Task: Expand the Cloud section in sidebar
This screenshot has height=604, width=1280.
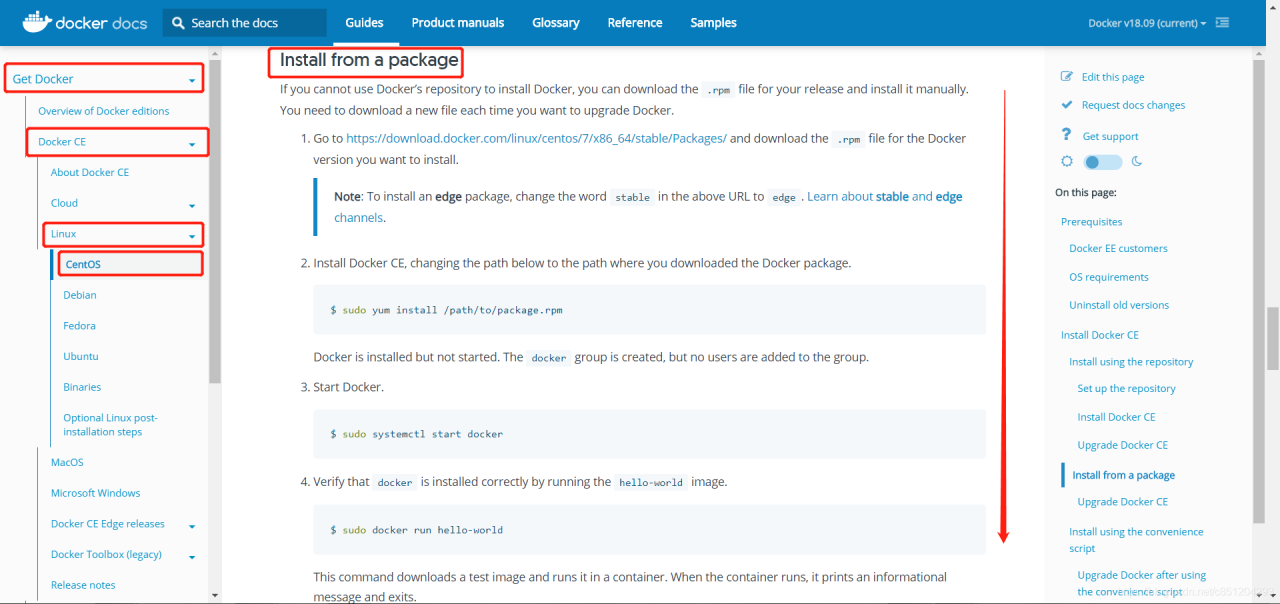Action: click(x=192, y=204)
